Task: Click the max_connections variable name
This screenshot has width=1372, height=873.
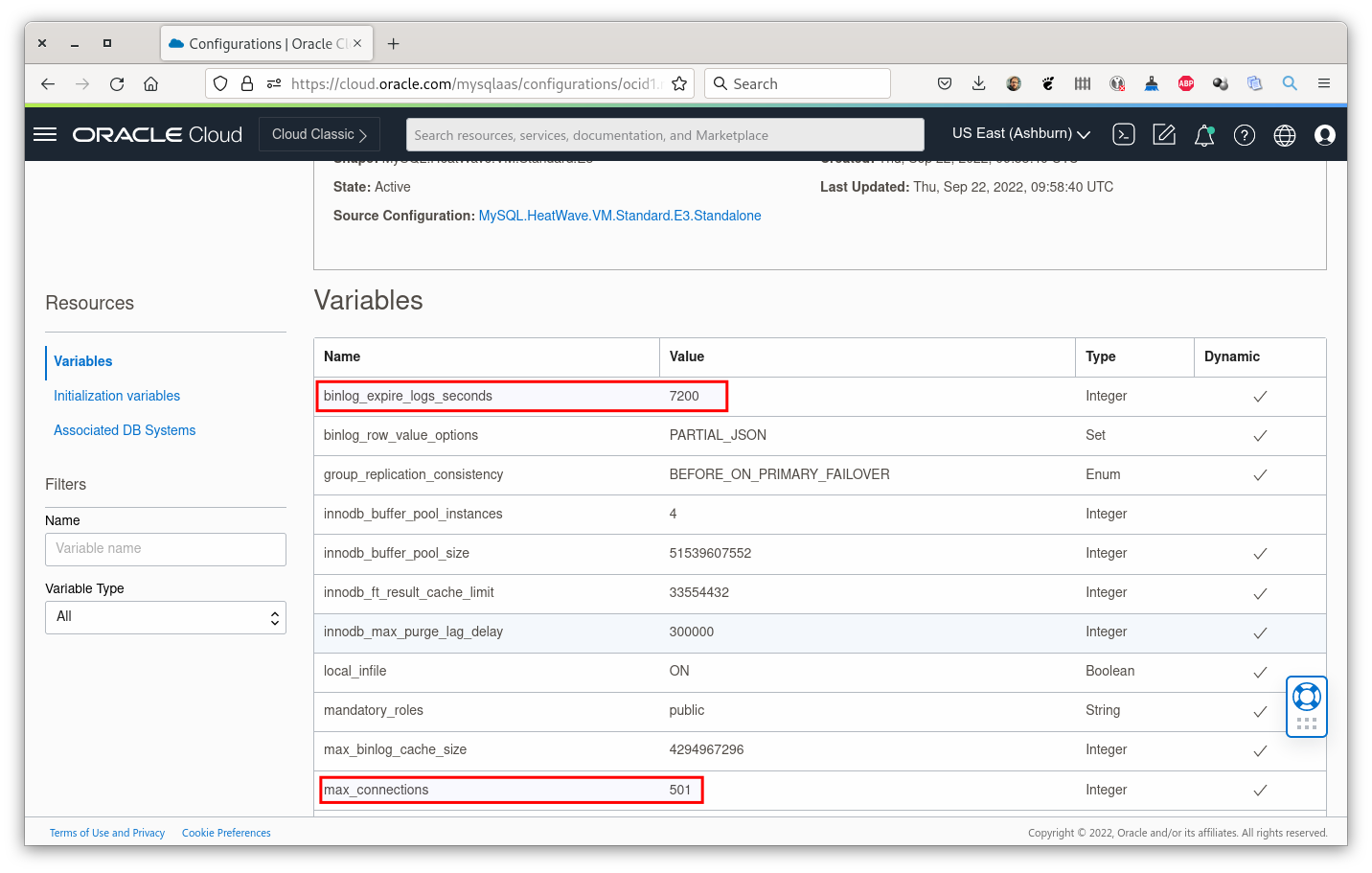Action: (376, 790)
